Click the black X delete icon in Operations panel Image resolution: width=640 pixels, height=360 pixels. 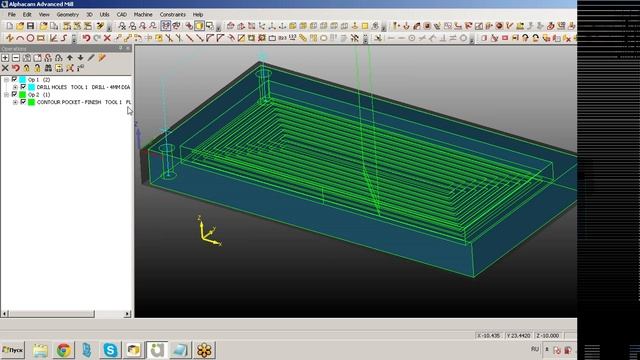pyautogui.click(x=5, y=68)
